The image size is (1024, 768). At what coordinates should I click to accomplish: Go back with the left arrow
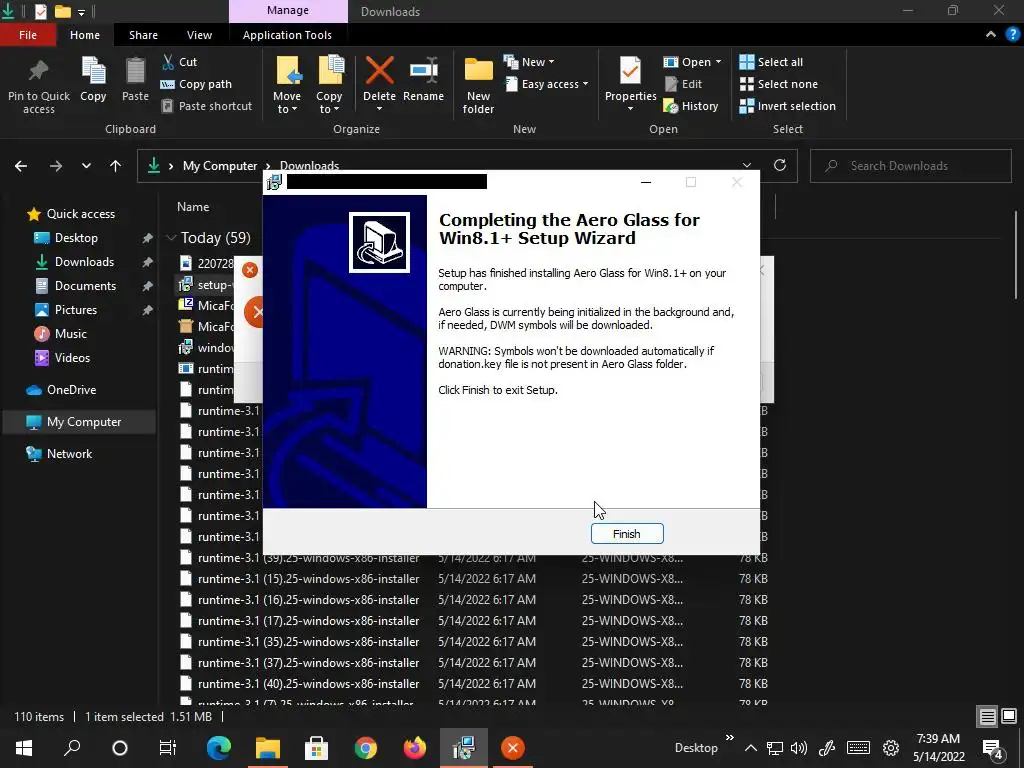[x=21, y=166]
